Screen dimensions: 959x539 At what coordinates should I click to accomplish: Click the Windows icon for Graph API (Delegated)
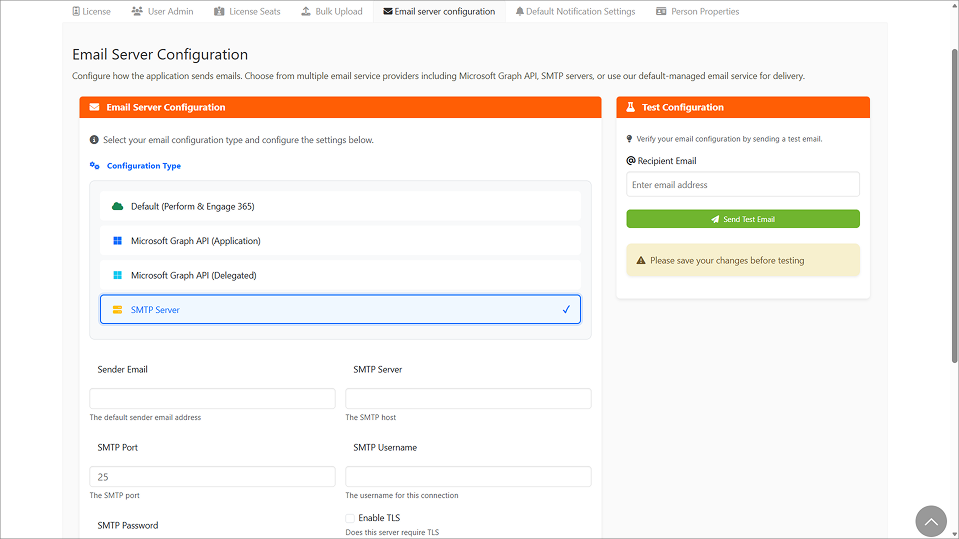(x=117, y=275)
